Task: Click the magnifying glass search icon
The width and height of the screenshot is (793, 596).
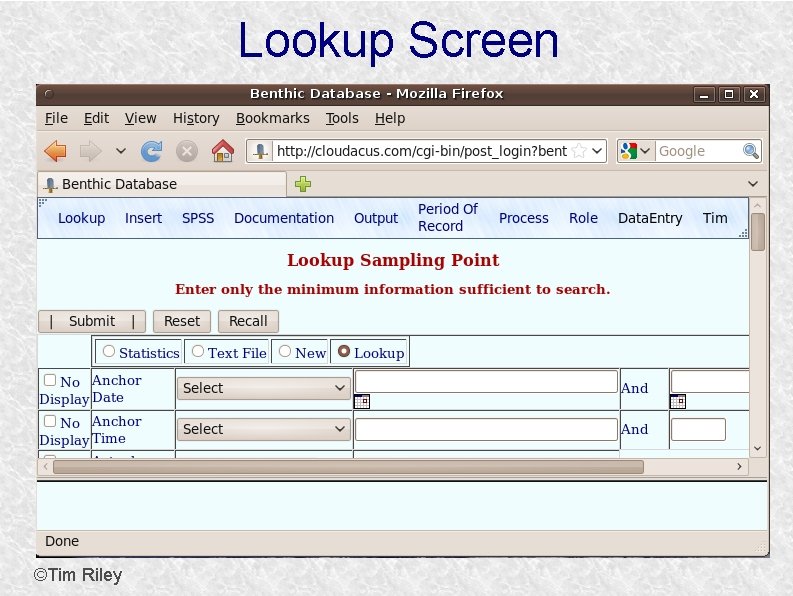Action: tap(751, 151)
